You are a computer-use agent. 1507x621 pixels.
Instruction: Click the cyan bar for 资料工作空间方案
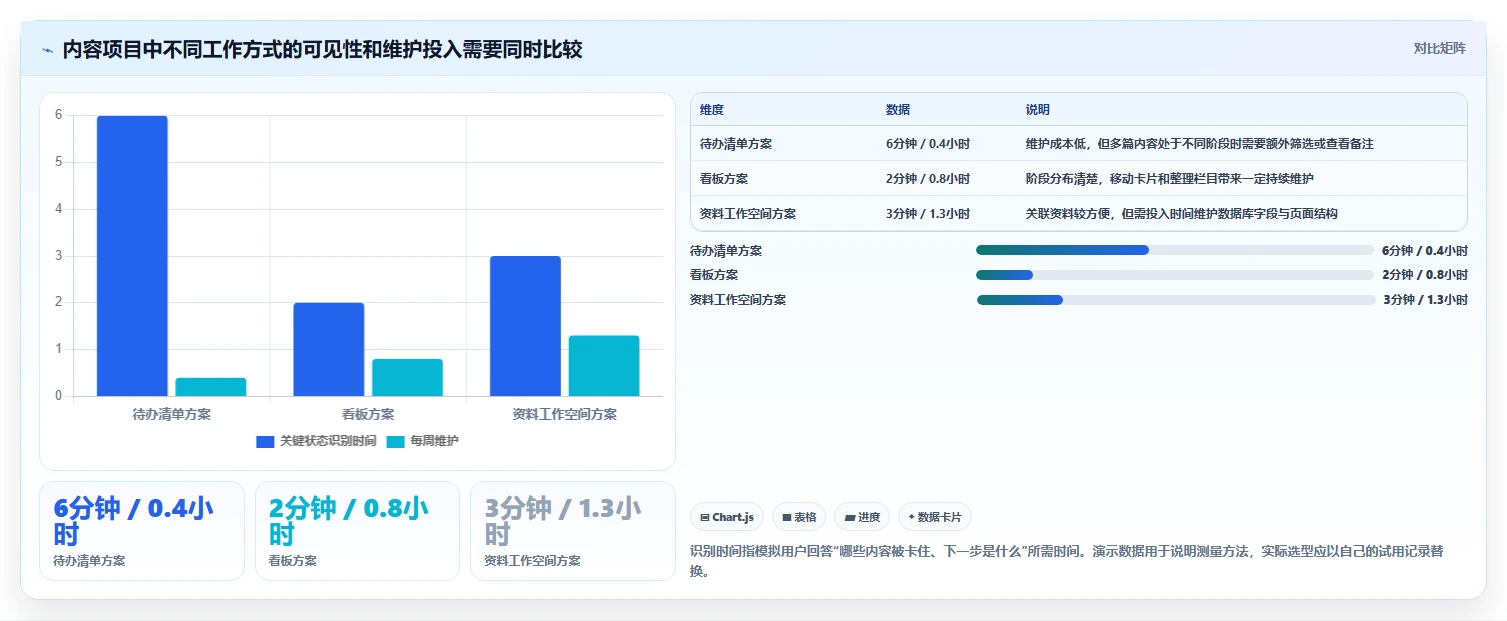click(604, 366)
